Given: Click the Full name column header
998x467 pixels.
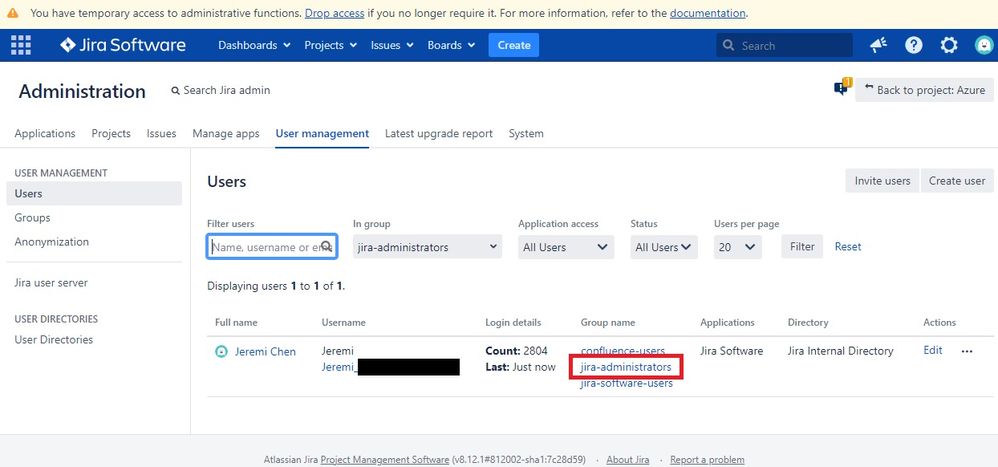Looking at the screenshot, I should [x=236, y=323].
